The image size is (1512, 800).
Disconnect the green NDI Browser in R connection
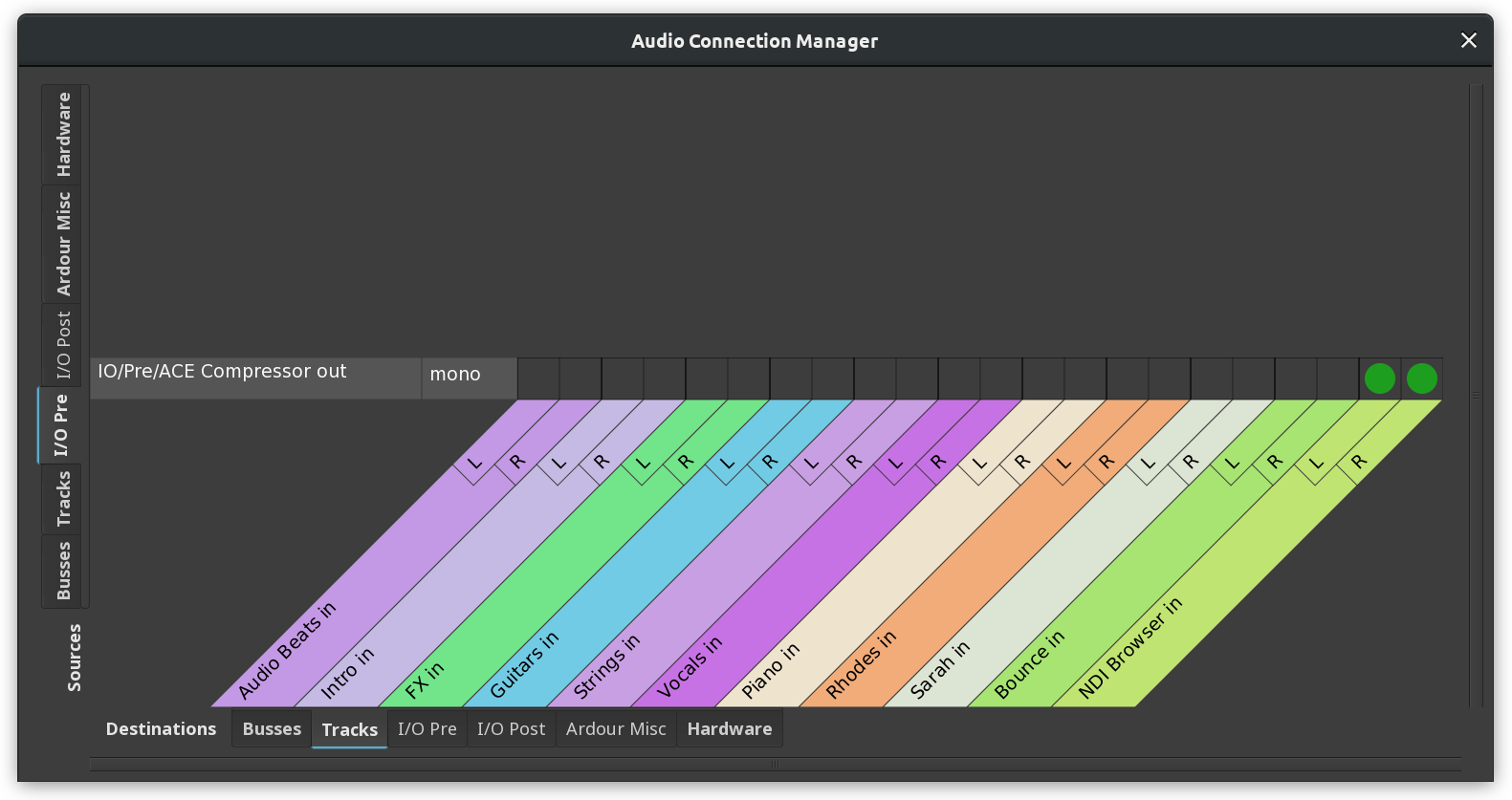1421,378
